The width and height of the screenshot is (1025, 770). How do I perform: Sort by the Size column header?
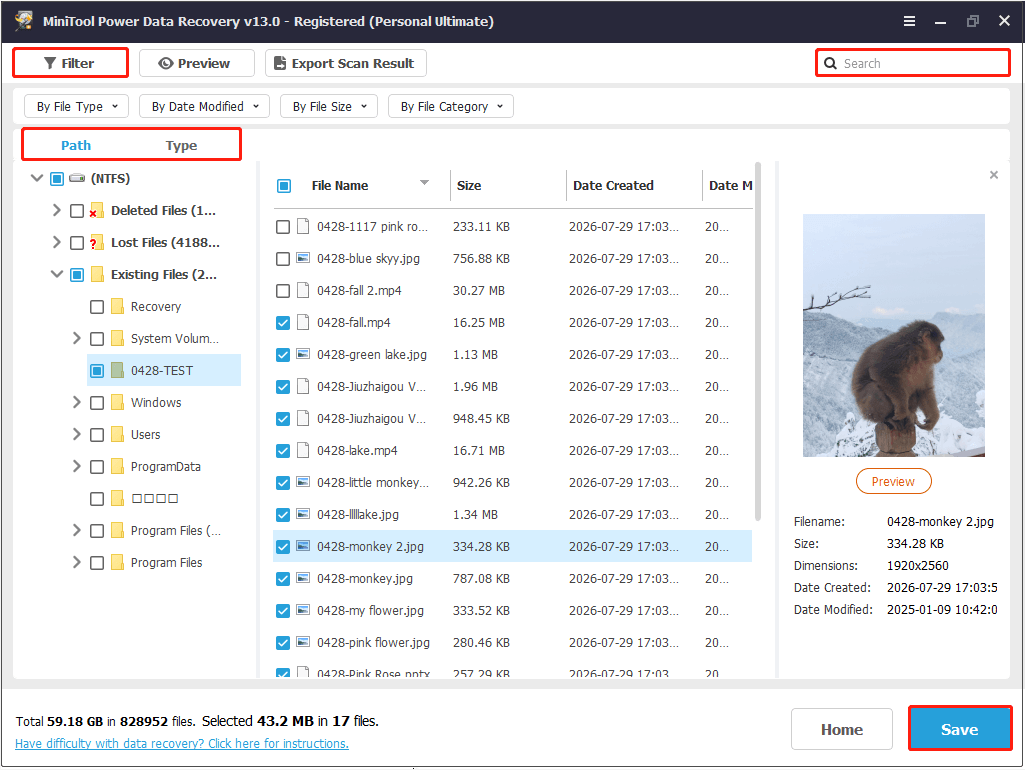point(469,186)
